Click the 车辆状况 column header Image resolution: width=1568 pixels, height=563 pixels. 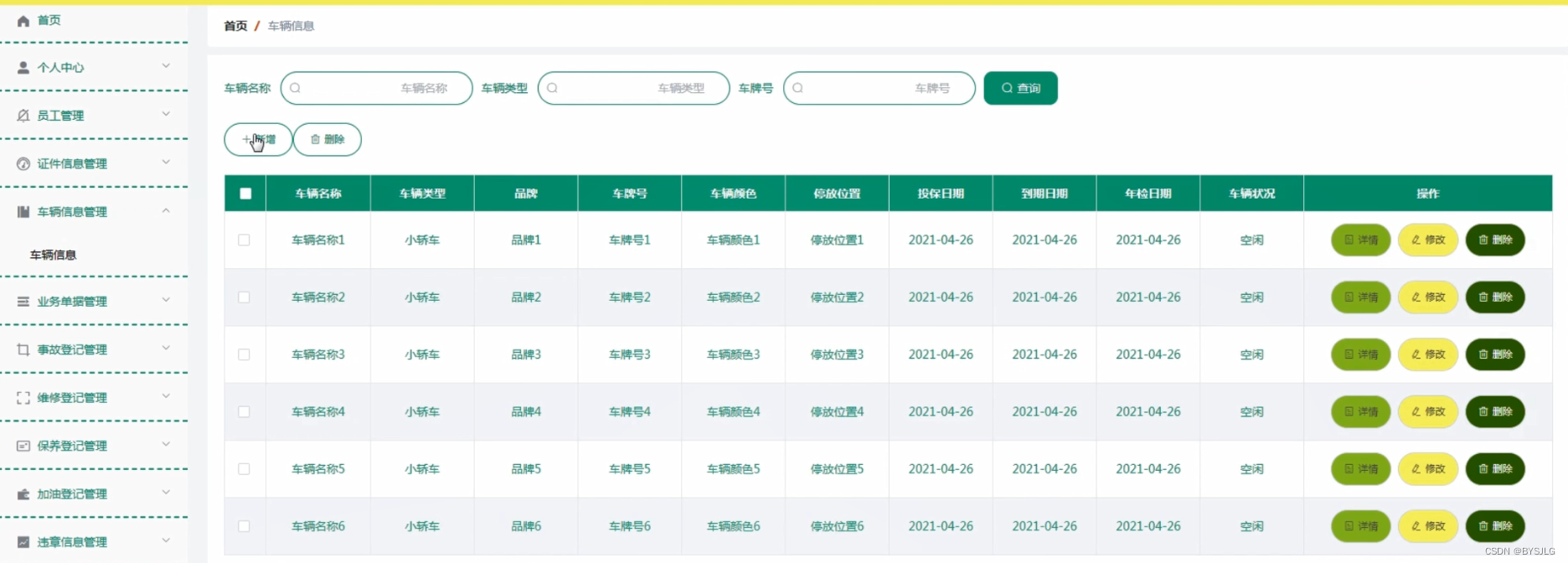[x=1251, y=194]
